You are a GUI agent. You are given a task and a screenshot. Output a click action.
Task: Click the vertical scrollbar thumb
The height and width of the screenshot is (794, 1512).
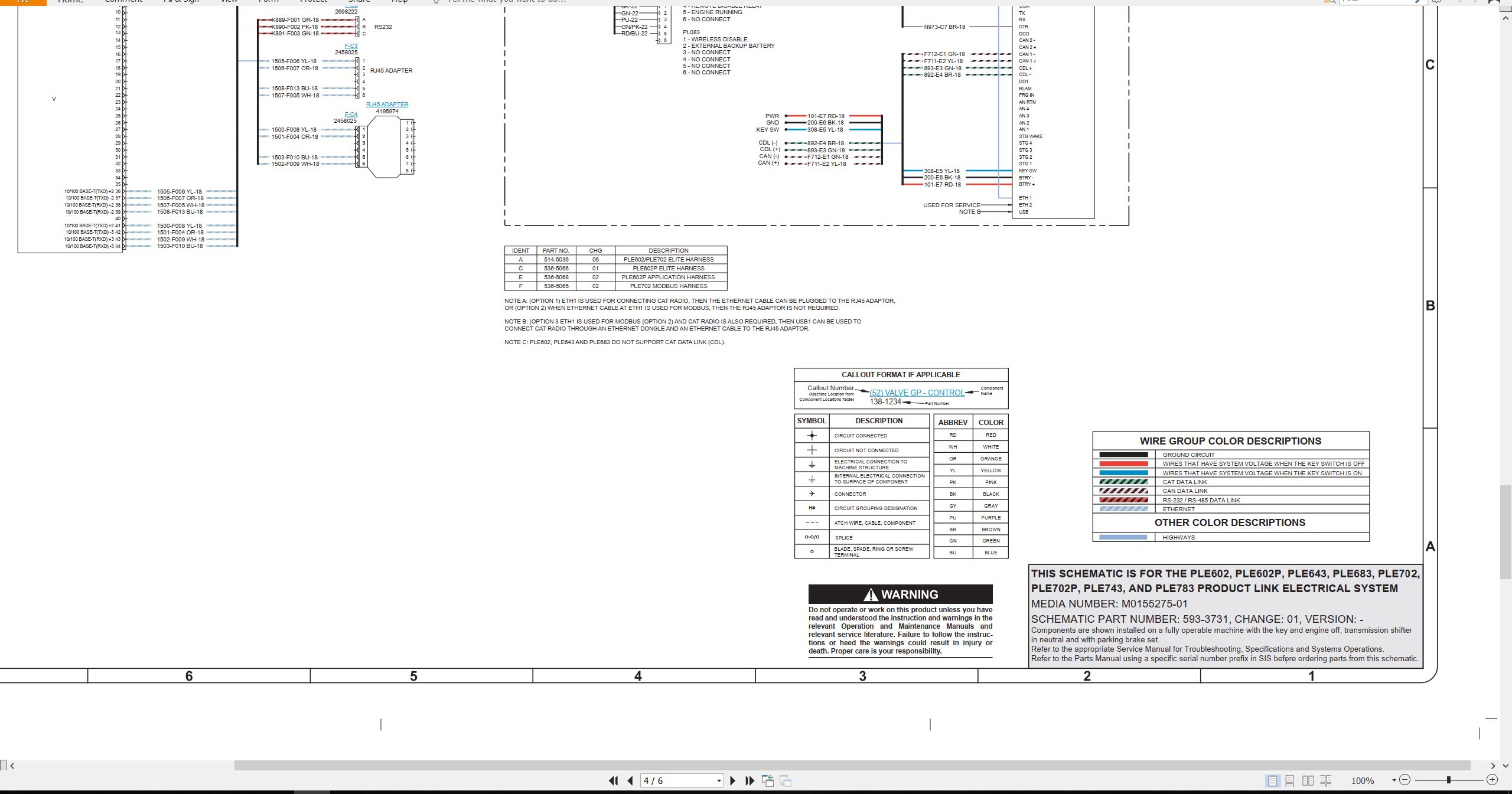point(1506,531)
